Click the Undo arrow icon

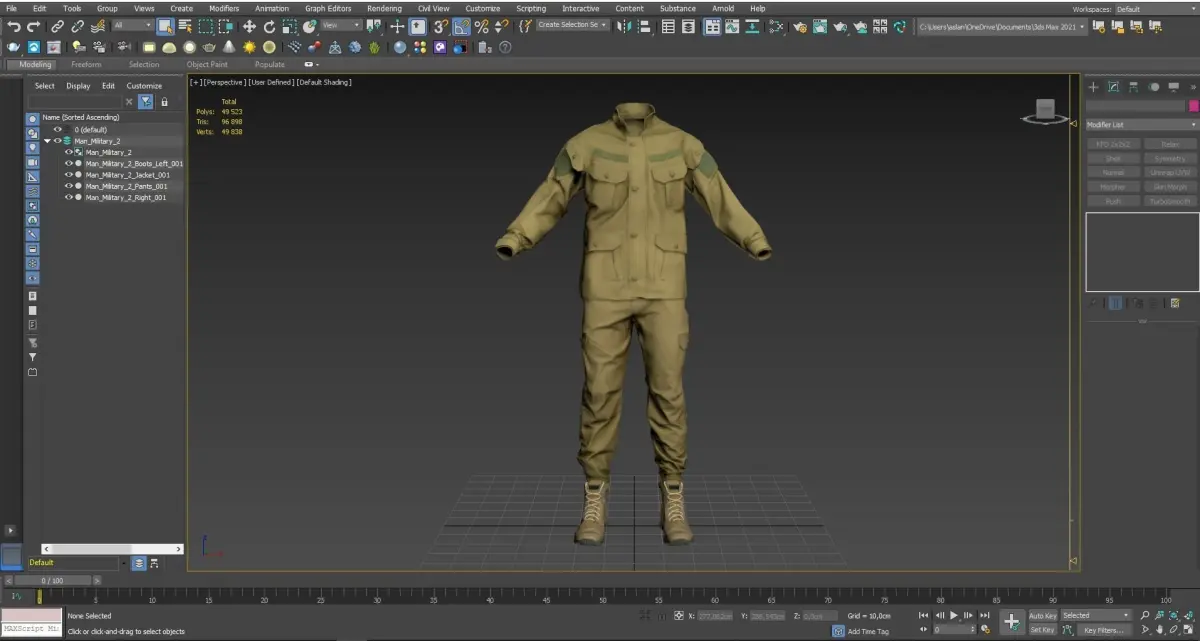[x=13, y=27]
